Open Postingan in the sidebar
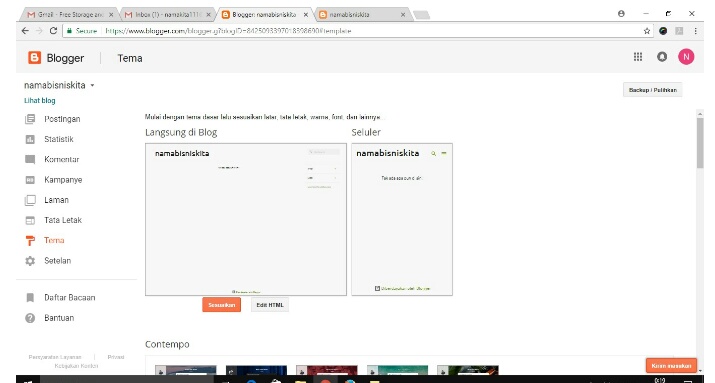715x383 pixels. (x=62, y=119)
